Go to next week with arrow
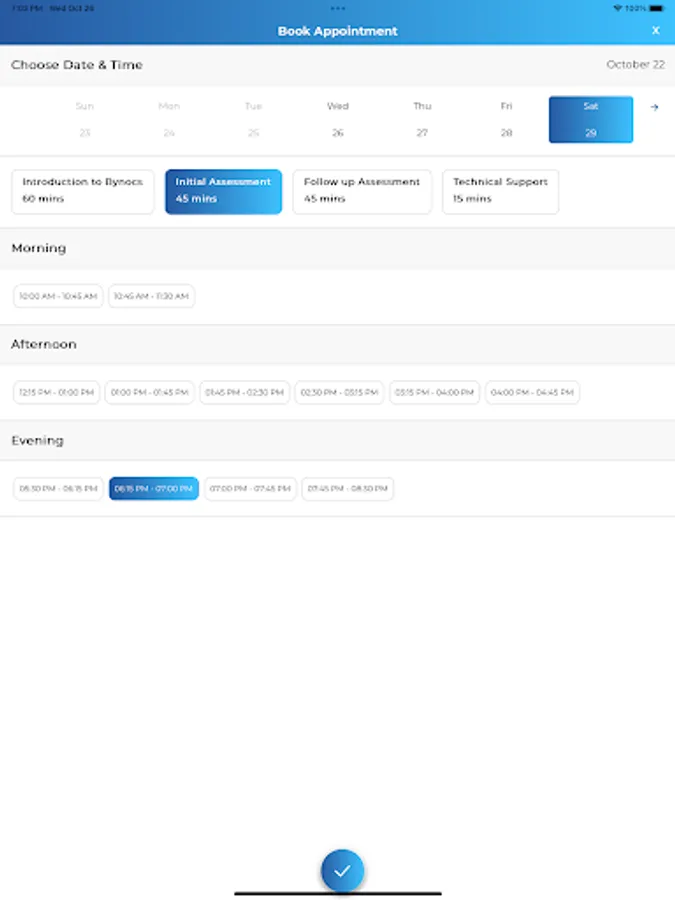The image size is (675, 900). coord(654,107)
